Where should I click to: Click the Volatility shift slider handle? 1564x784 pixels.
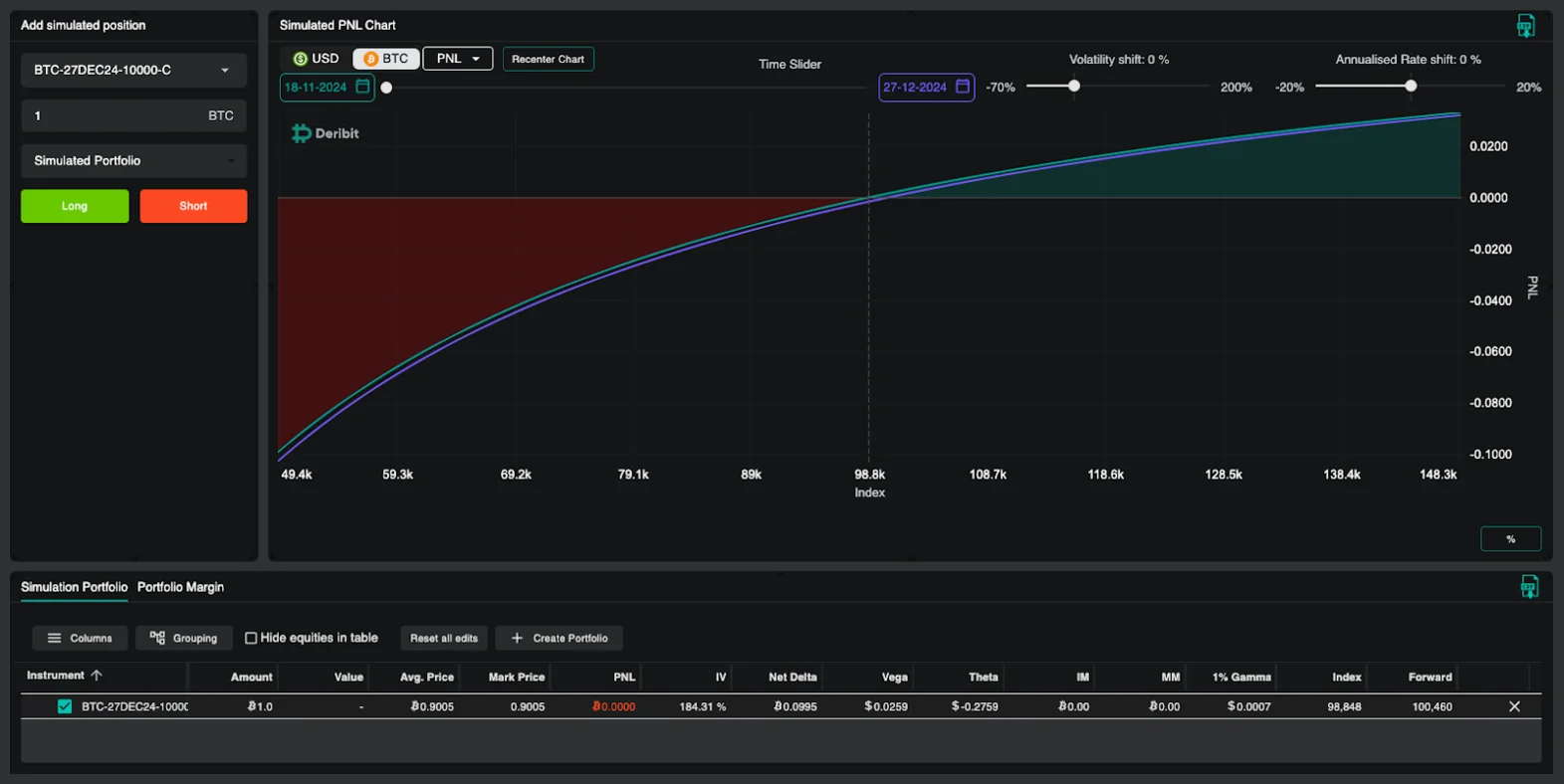1074,87
